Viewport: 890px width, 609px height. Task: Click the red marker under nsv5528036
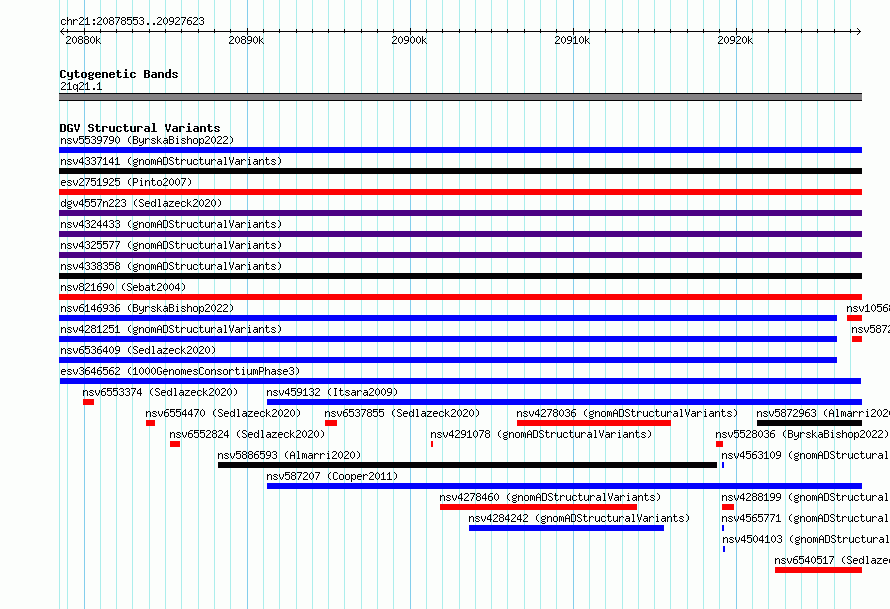[719, 444]
